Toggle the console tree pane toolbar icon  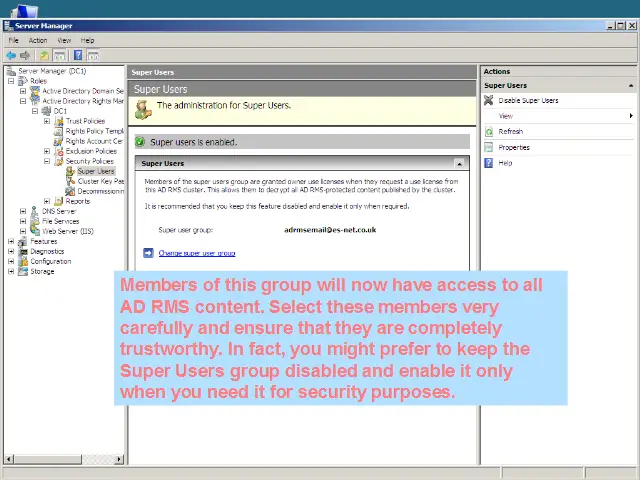(59, 55)
